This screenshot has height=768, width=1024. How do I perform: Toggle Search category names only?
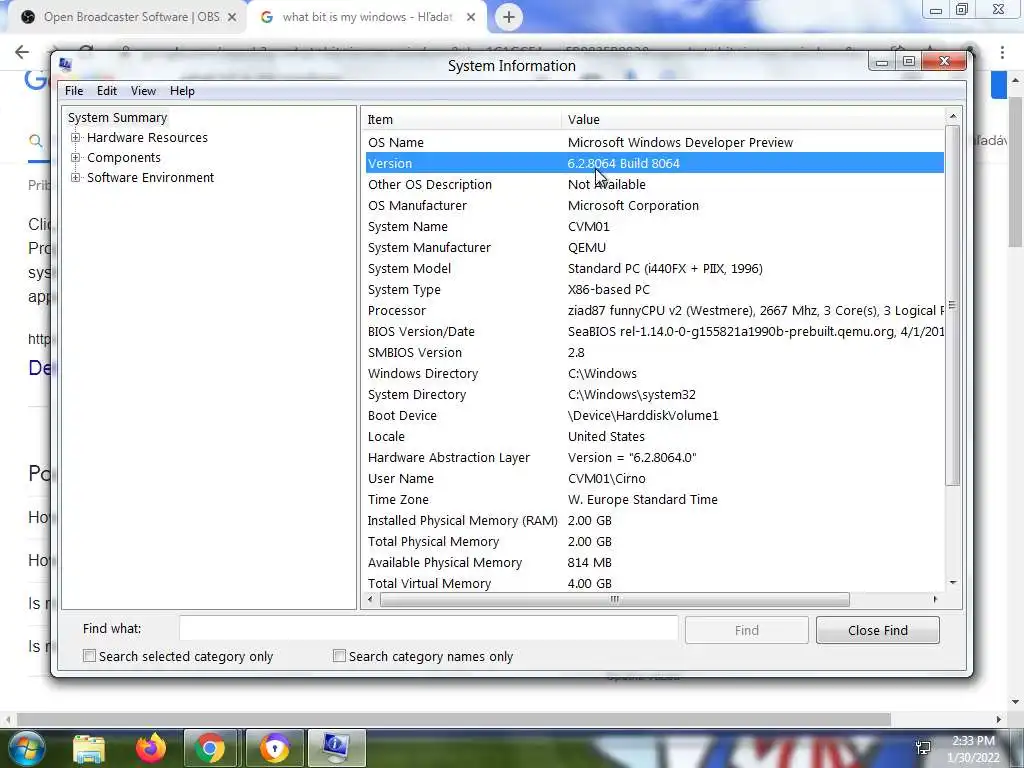click(339, 656)
